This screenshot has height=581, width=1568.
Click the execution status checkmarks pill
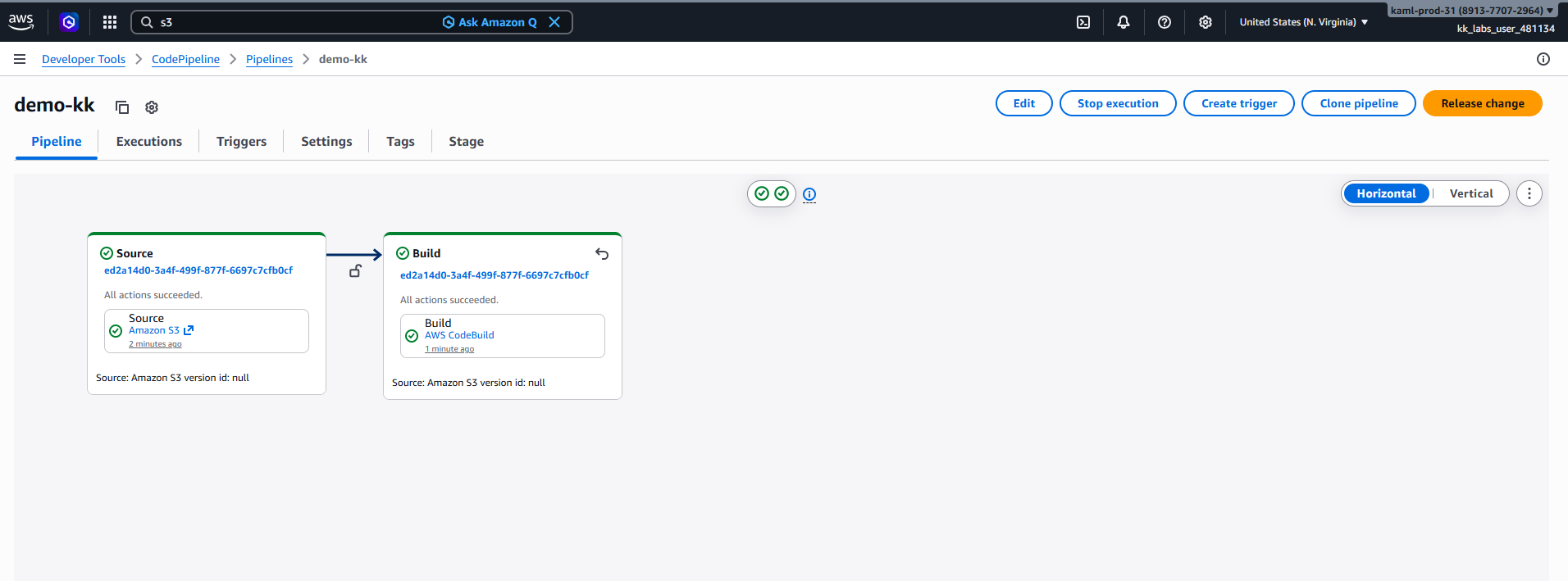tap(772, 193)
